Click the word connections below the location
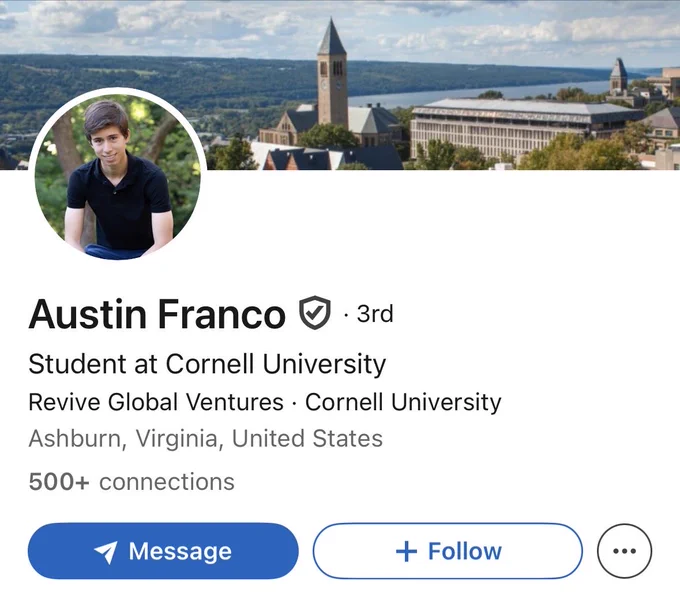This screenshot has height=603, width=680. 167,482
